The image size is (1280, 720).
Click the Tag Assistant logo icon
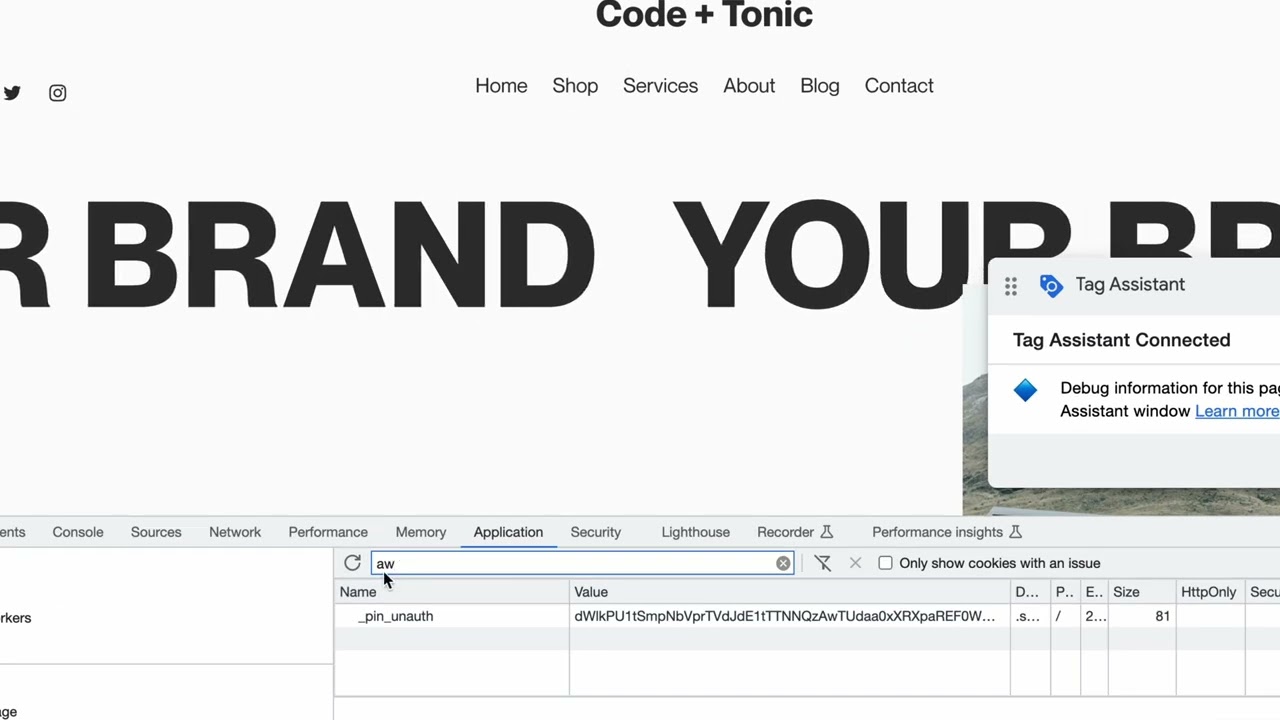click(1051, 286)
